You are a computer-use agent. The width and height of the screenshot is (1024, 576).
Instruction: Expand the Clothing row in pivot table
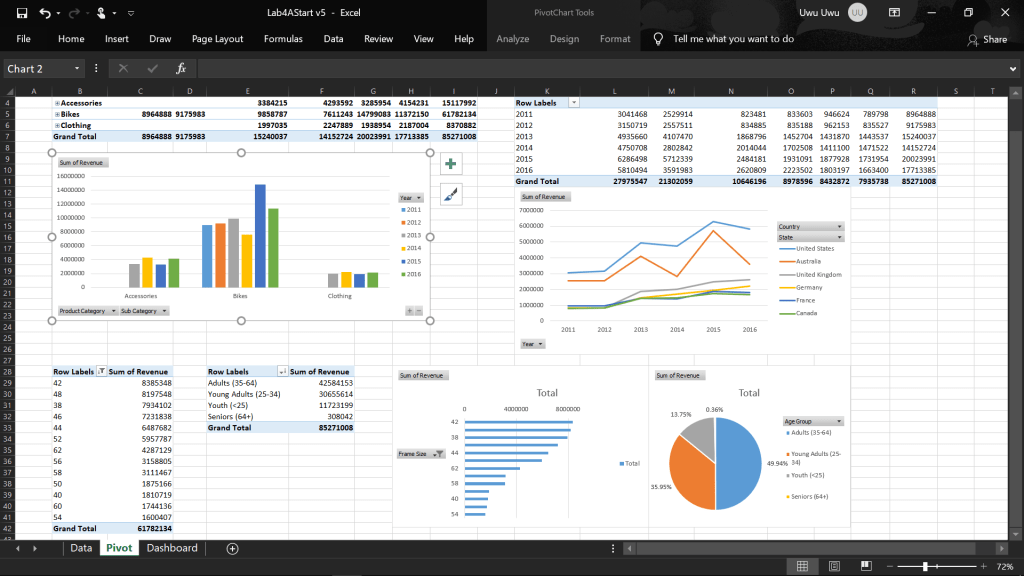click(x=56, y=125)
